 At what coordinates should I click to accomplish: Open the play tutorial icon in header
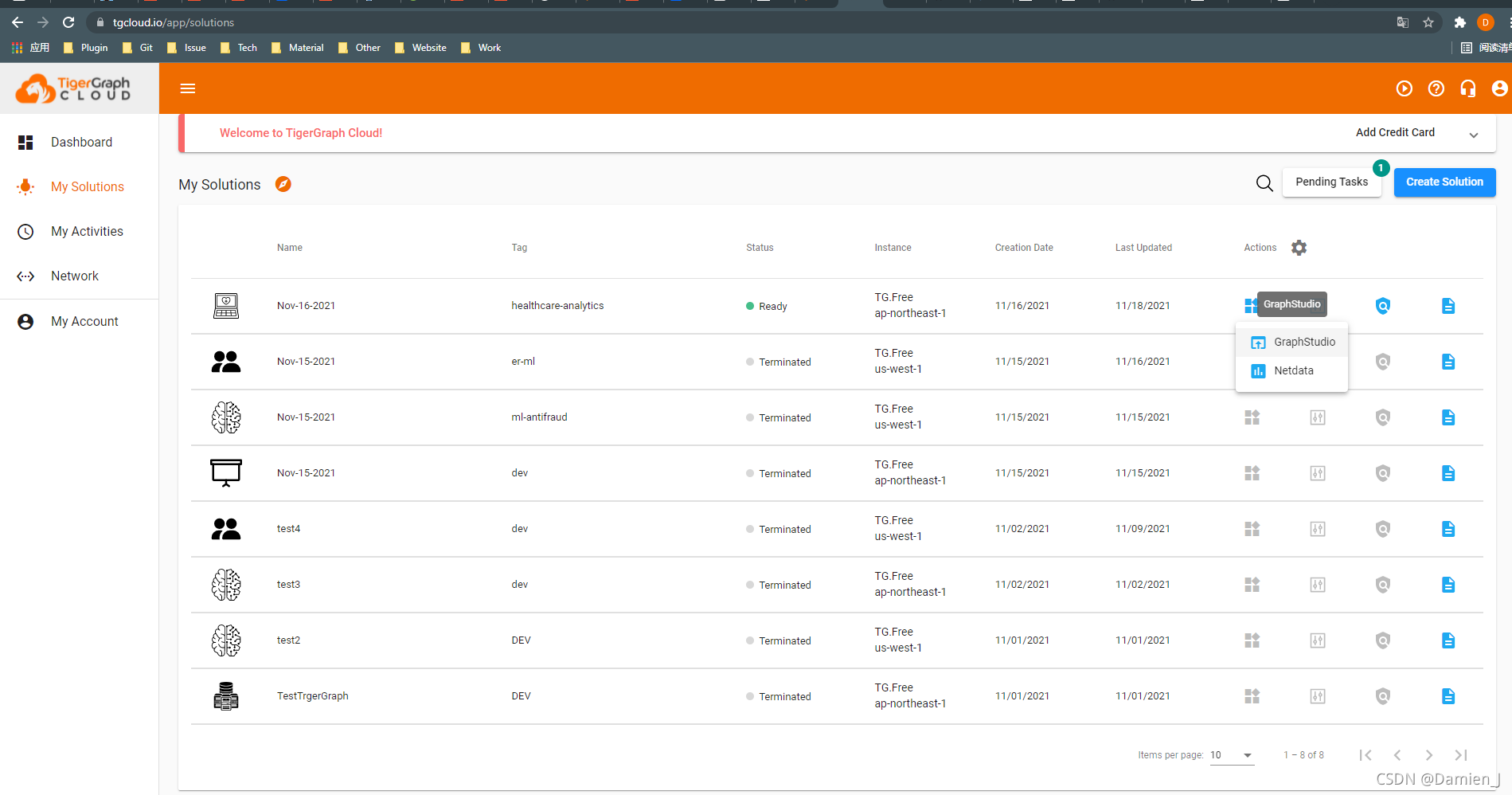pyautogui.click(x=1405, y=88)
